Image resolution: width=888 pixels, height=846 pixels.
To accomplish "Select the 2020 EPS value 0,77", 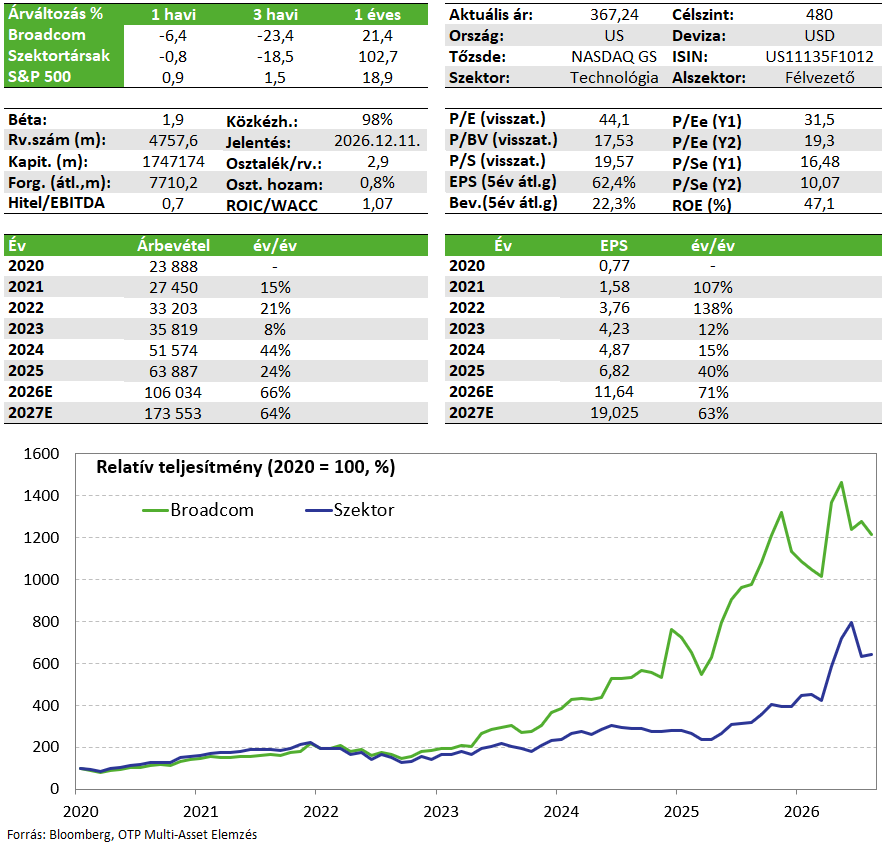I will point(614,266).
